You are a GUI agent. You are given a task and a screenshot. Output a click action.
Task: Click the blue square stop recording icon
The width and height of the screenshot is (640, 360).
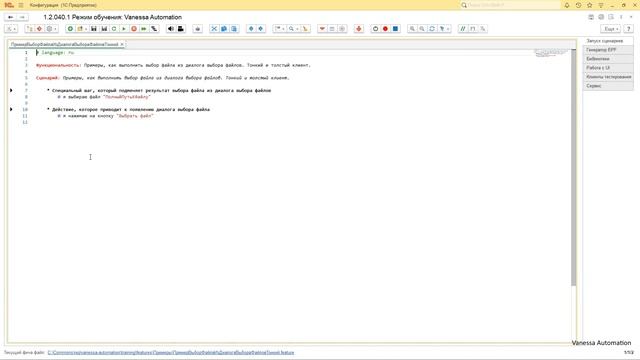click(x=395, y=29)
